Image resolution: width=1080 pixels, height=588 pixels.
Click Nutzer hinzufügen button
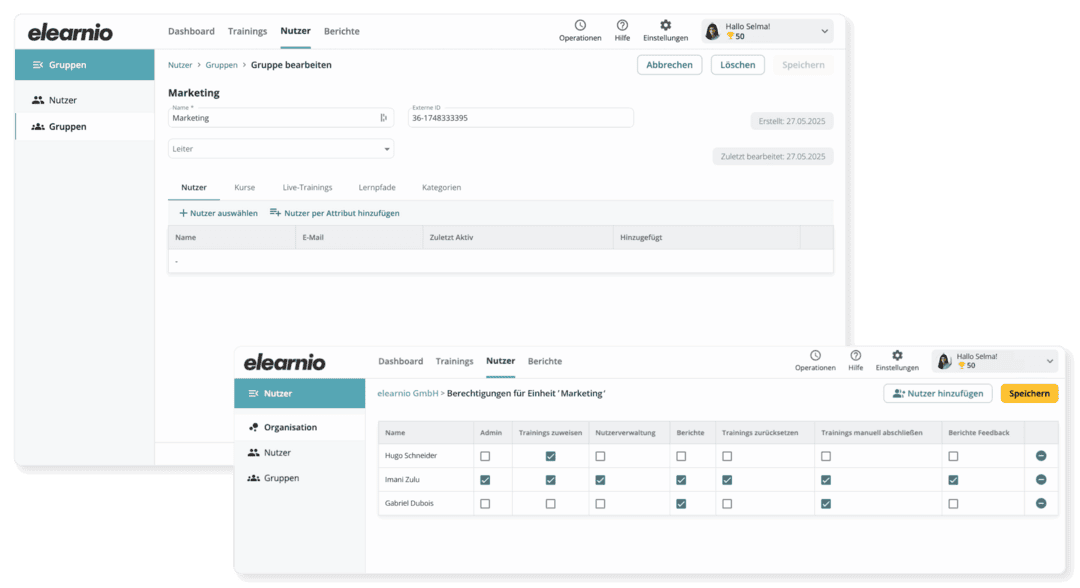[937, 394]
